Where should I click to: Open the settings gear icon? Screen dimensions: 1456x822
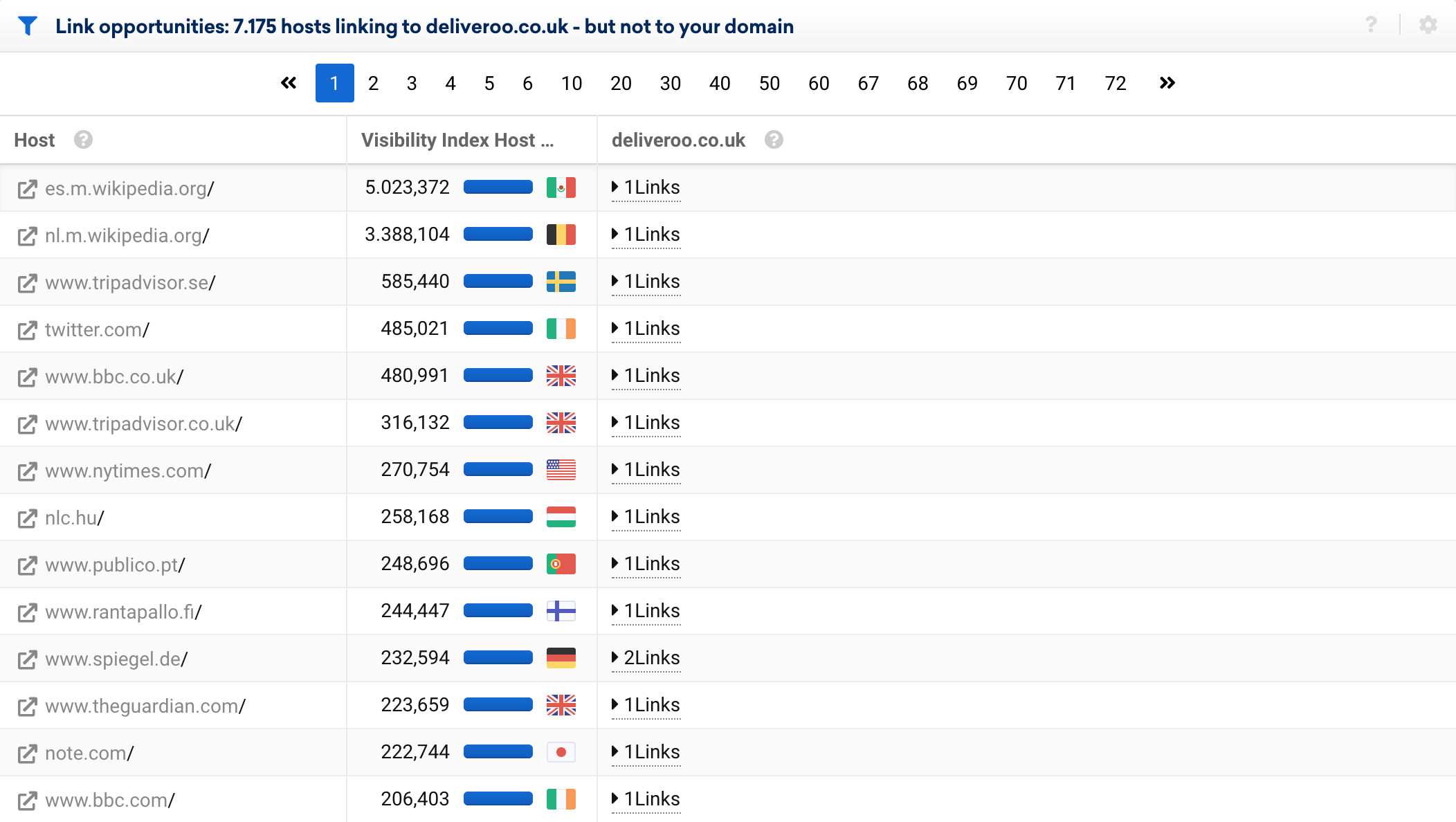coord(1428,25)
